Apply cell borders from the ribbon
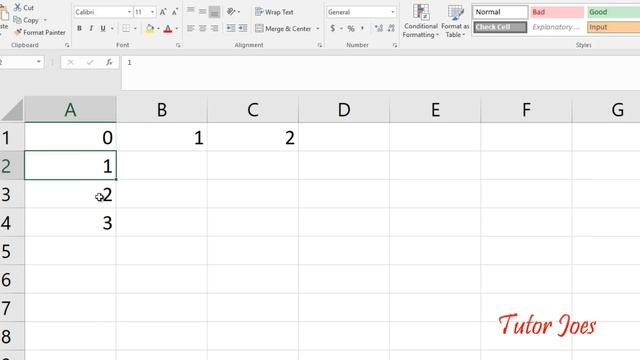Viewport: 640px width, 360px height. click(x=126, y=28)
